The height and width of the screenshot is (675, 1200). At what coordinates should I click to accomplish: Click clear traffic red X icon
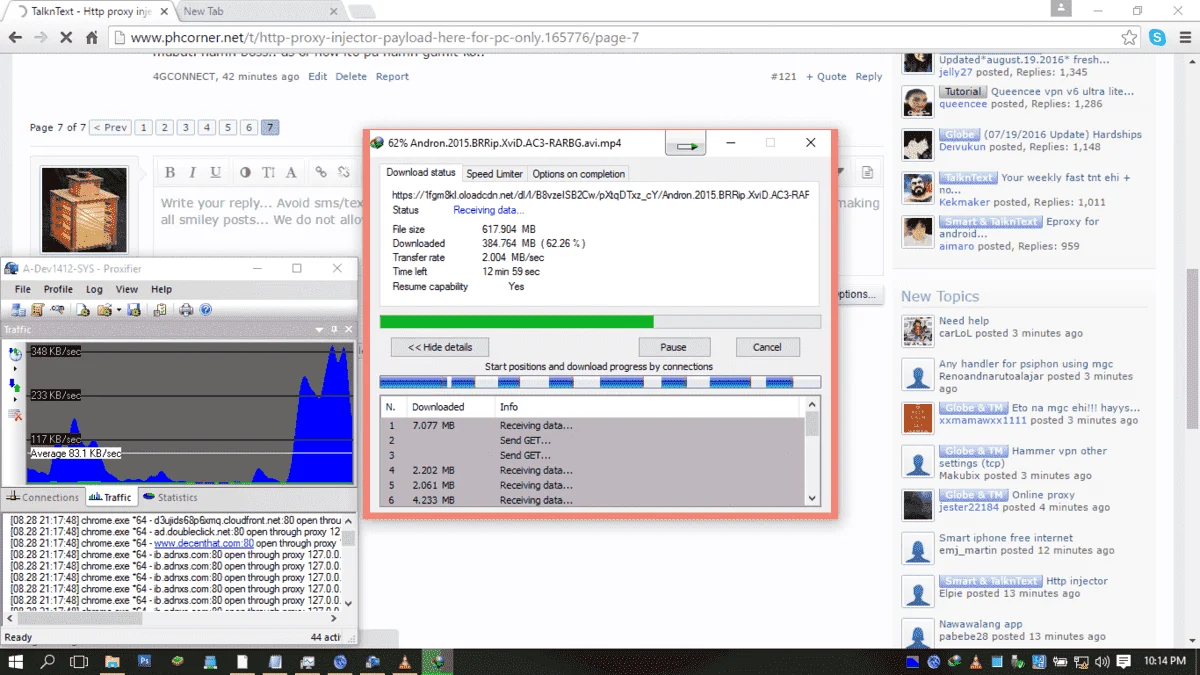(15, 414)
